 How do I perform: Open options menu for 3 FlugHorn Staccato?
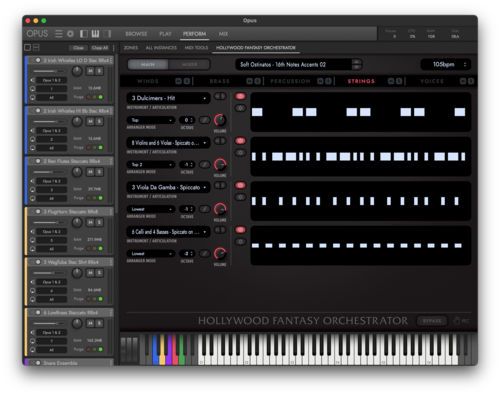pyautogui.click(x=111, y=212)
